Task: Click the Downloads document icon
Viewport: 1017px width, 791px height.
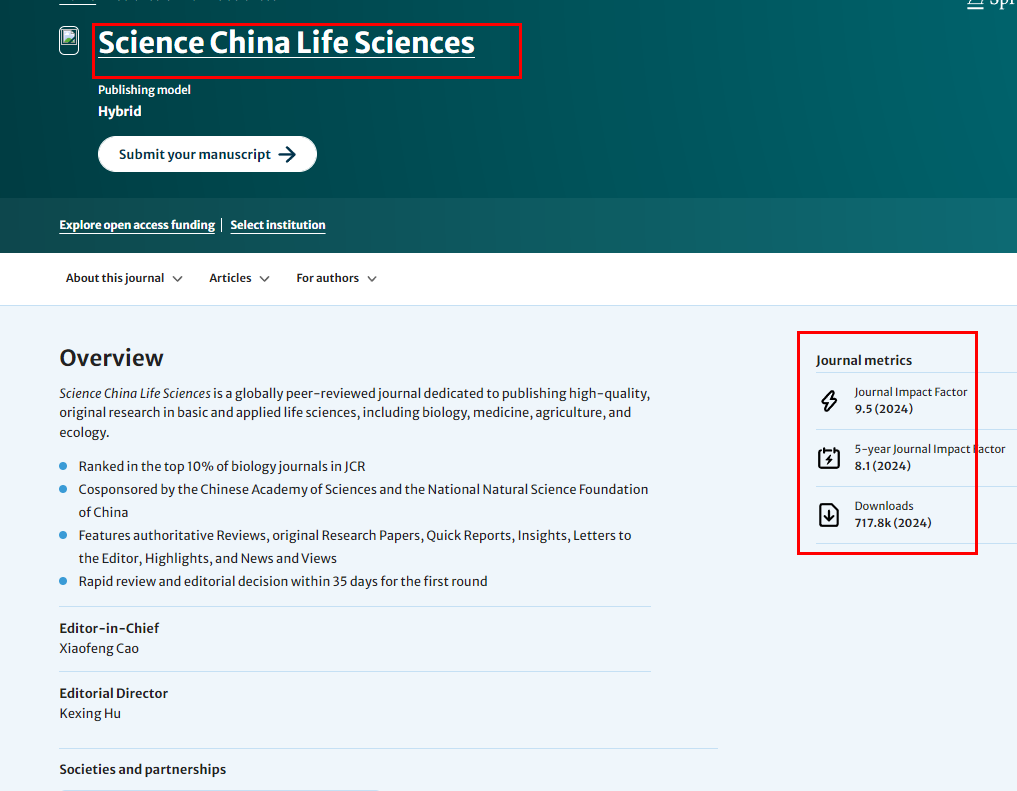Action: click(829, 514)
